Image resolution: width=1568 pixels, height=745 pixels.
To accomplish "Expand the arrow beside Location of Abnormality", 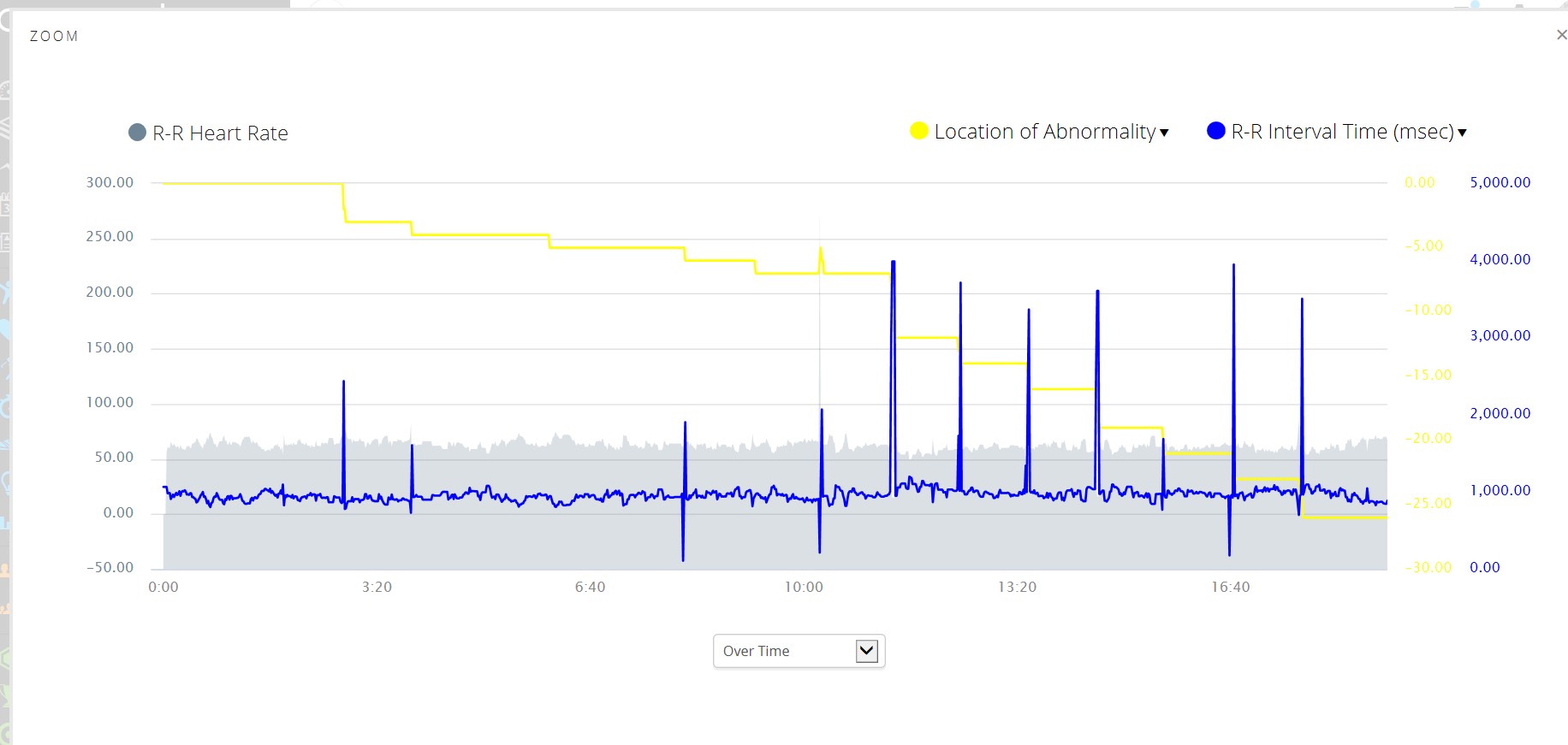I will click(x=1164, y=133).
